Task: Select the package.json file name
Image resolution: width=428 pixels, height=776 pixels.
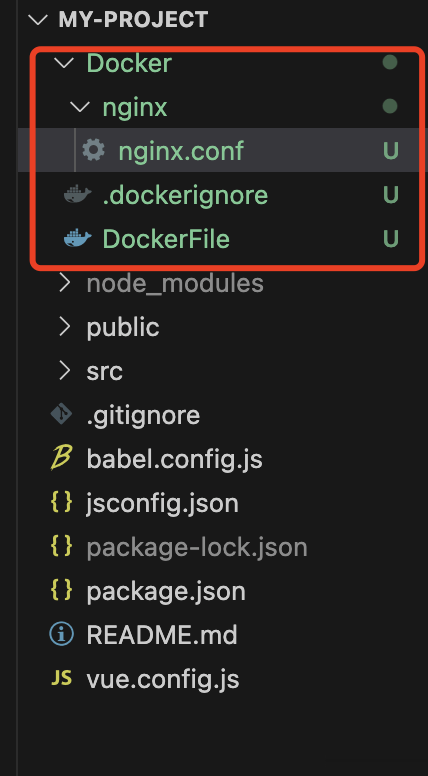Action: pyautogui.click(x=166, y=592)
